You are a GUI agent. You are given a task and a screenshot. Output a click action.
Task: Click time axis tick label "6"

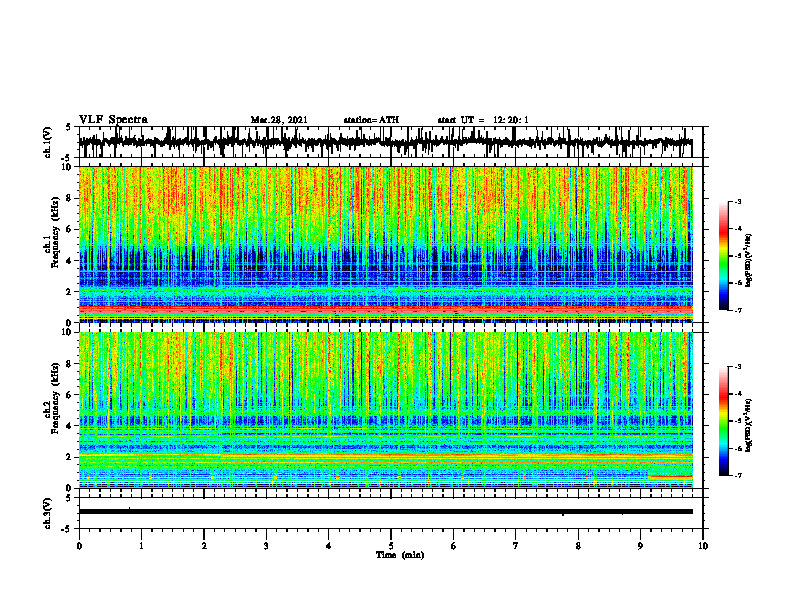tap(454, 546)
